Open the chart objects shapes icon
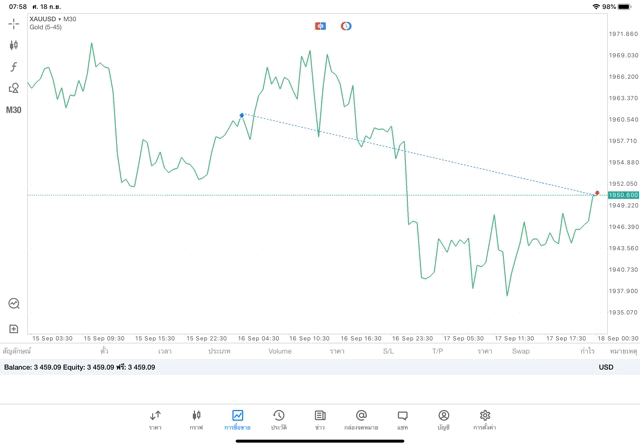640x447 pixels. tap(14, 88)
